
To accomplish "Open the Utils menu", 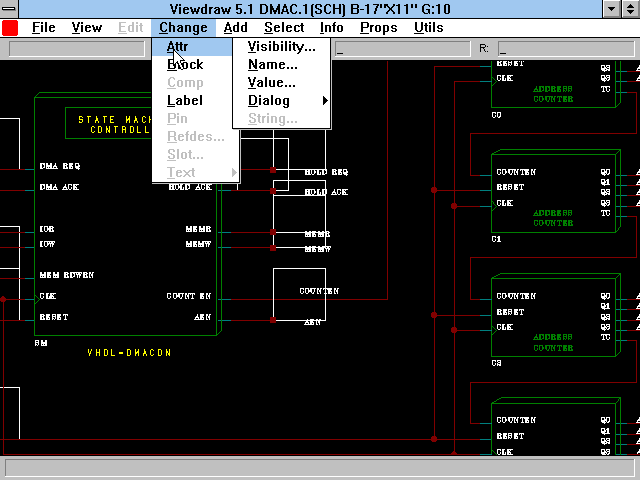I will [x=429, y=28].
